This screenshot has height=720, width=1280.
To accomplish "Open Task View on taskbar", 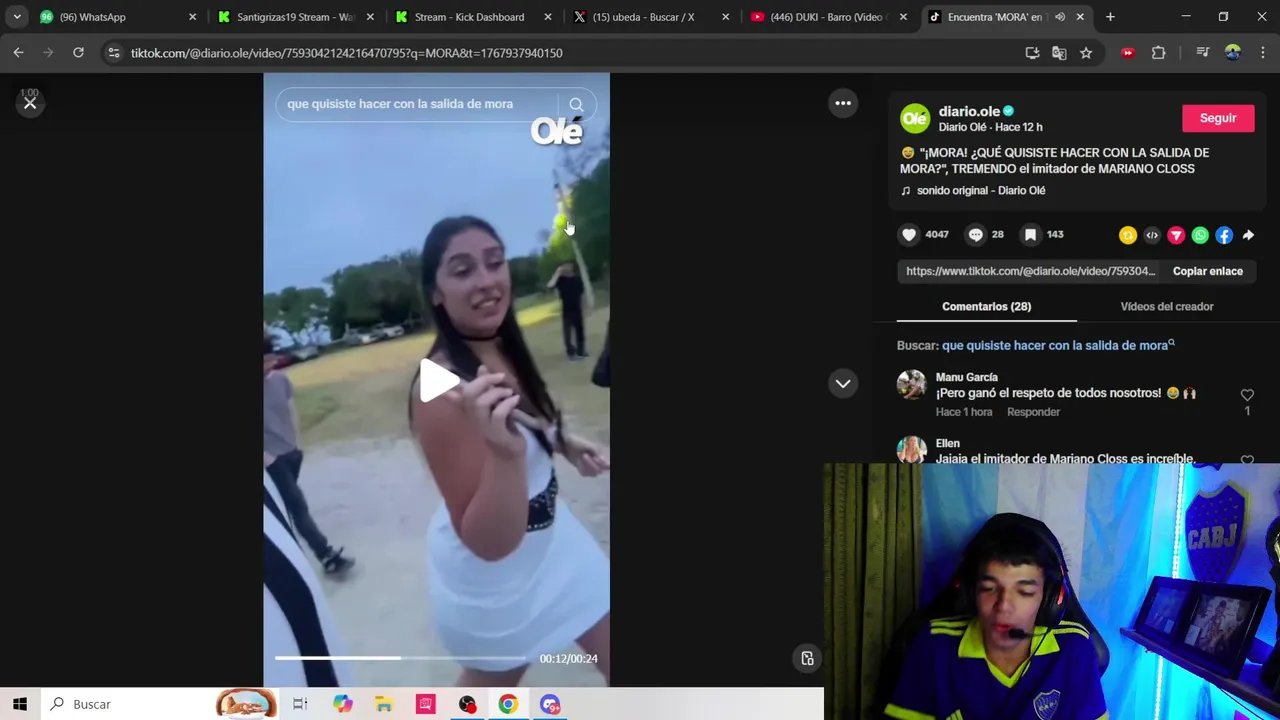I will pyautogui.click(x=300, y=704).
